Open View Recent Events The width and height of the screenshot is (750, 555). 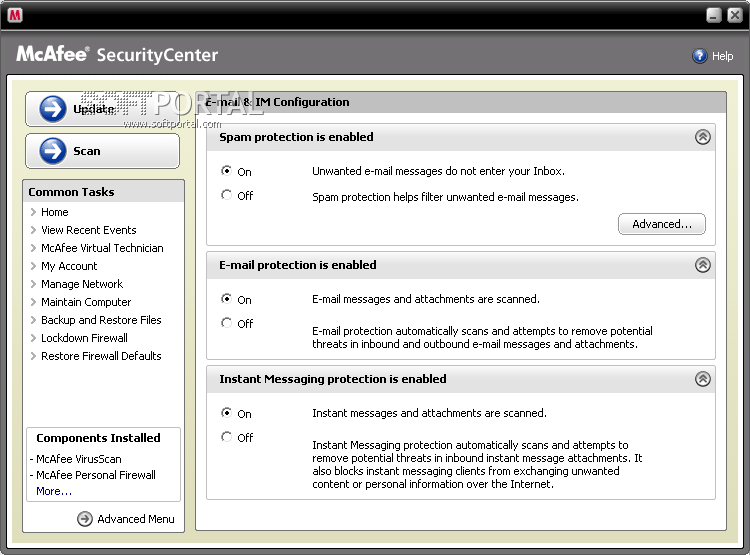coord(88,230)
